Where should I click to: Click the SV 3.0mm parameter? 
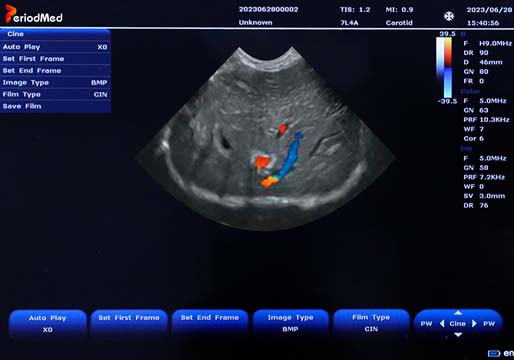pos(484,196)
